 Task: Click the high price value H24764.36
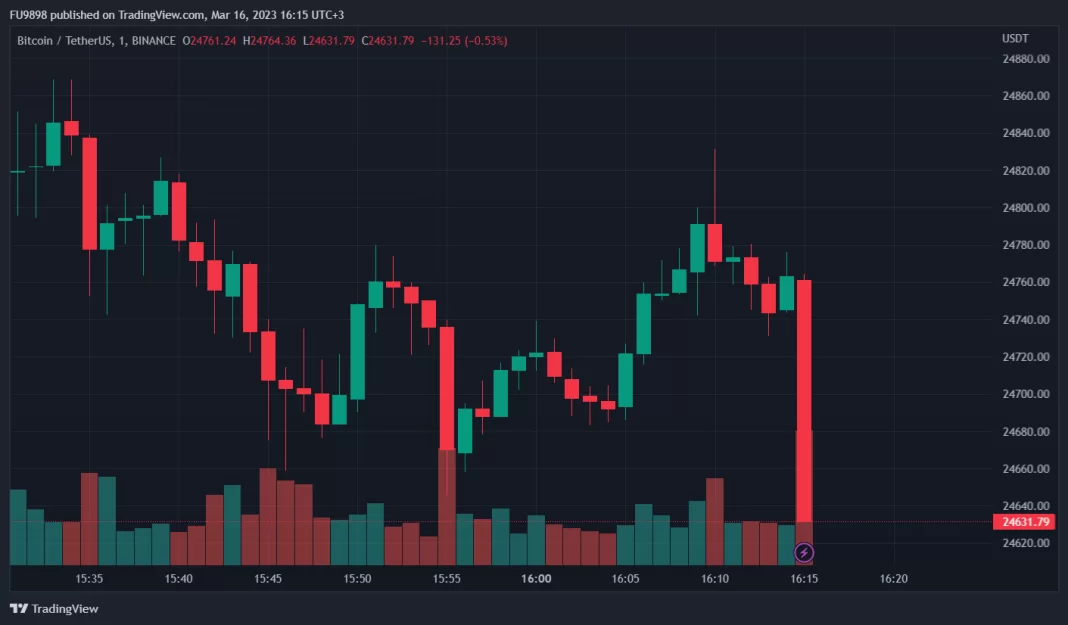click(270, 41)
